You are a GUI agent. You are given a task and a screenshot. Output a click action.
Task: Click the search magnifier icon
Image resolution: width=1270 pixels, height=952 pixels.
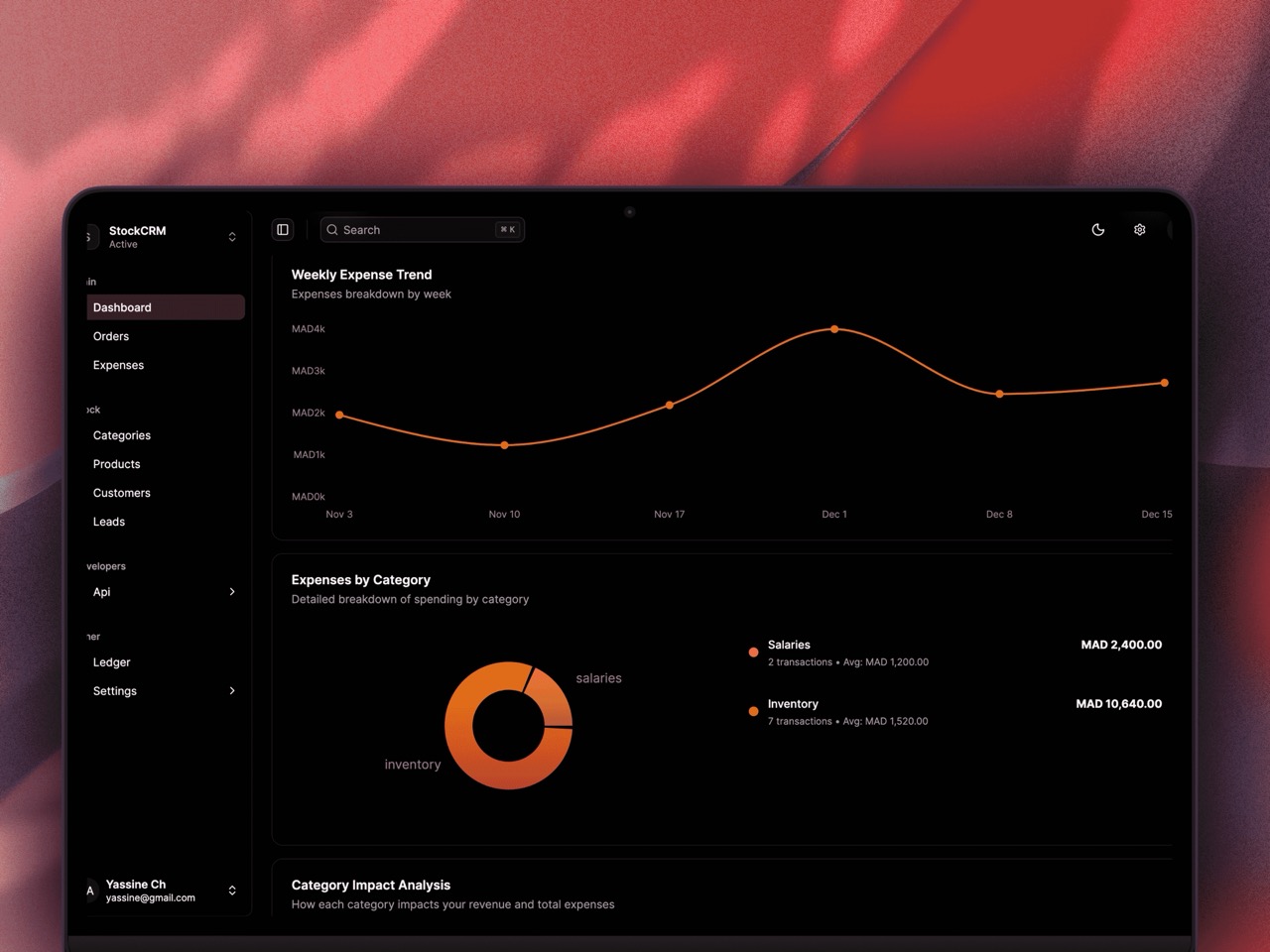[x=332, y=230]
